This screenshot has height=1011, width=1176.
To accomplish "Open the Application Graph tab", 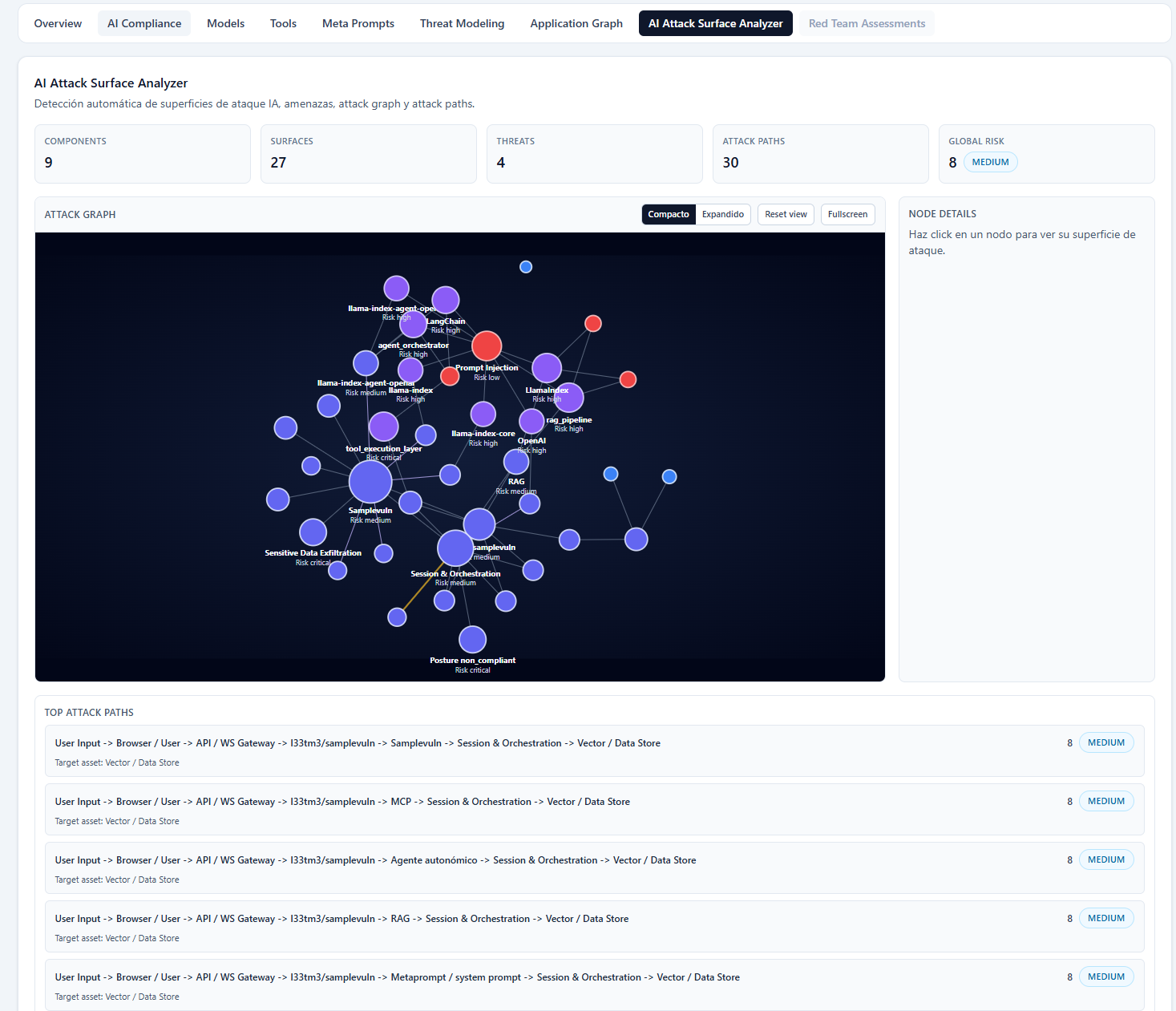I will (576, 23).
